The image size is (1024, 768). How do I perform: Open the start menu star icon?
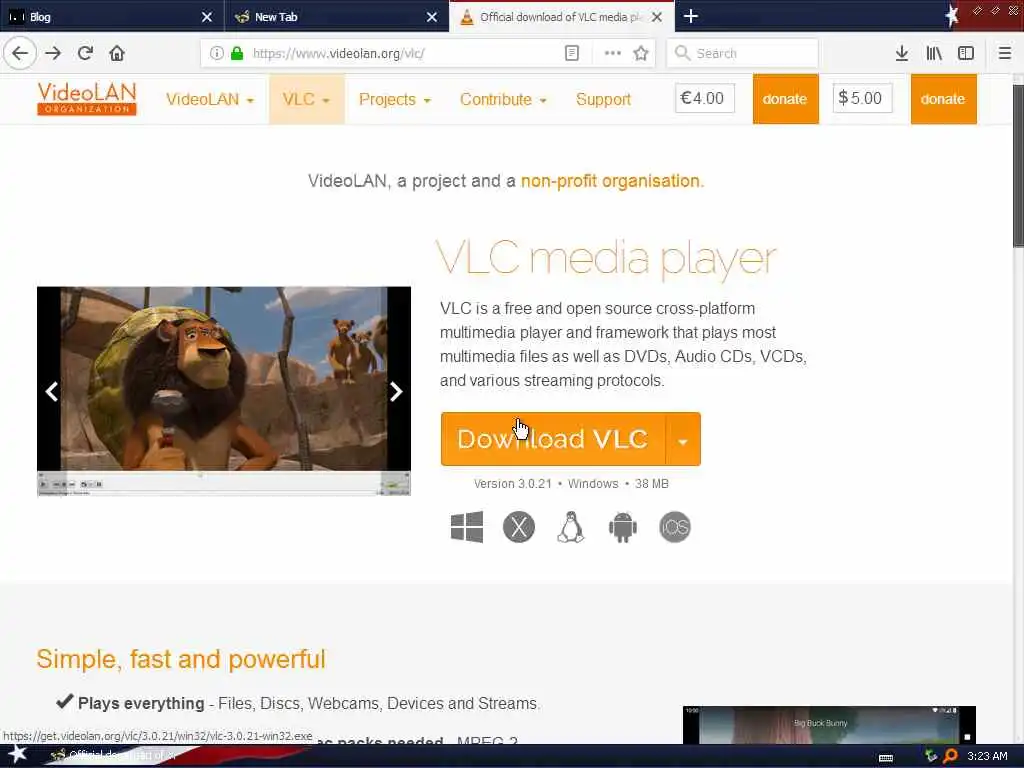(17, 755)
